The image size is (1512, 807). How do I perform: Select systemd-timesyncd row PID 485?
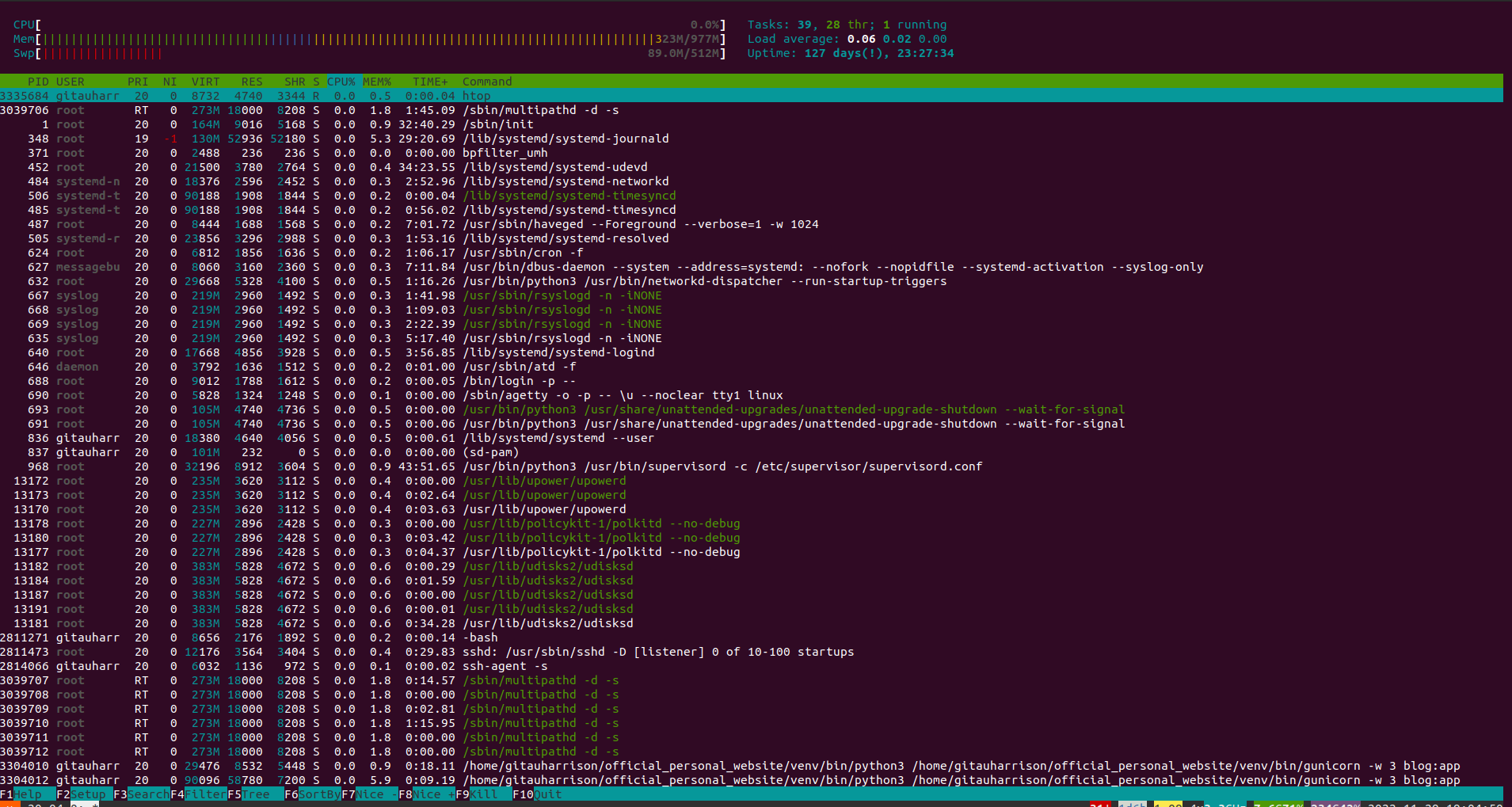[x=752, y=210]
